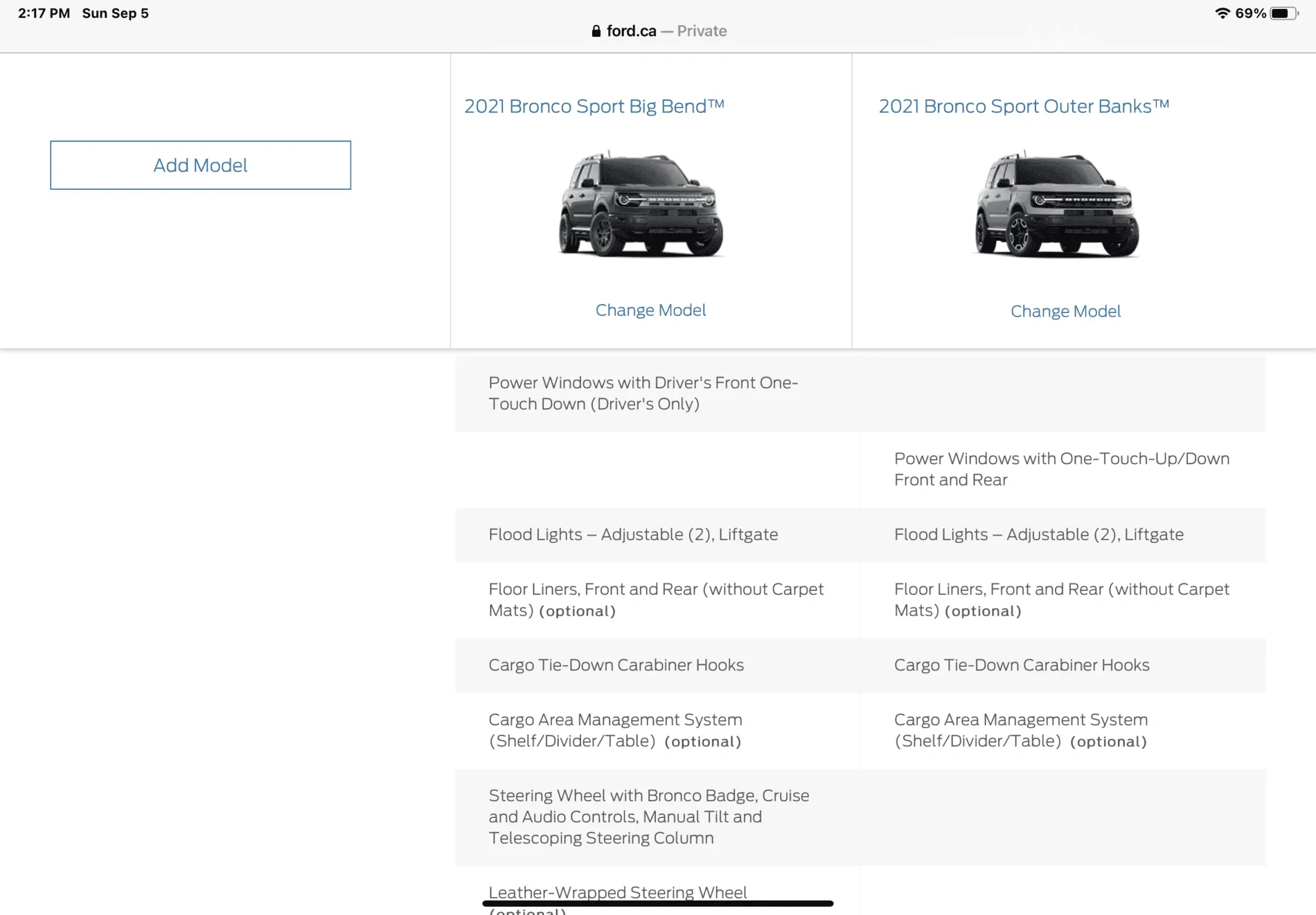1316x915 pixels.
Task: Tap the black home indicator bar
Action: tap(657, 903)
